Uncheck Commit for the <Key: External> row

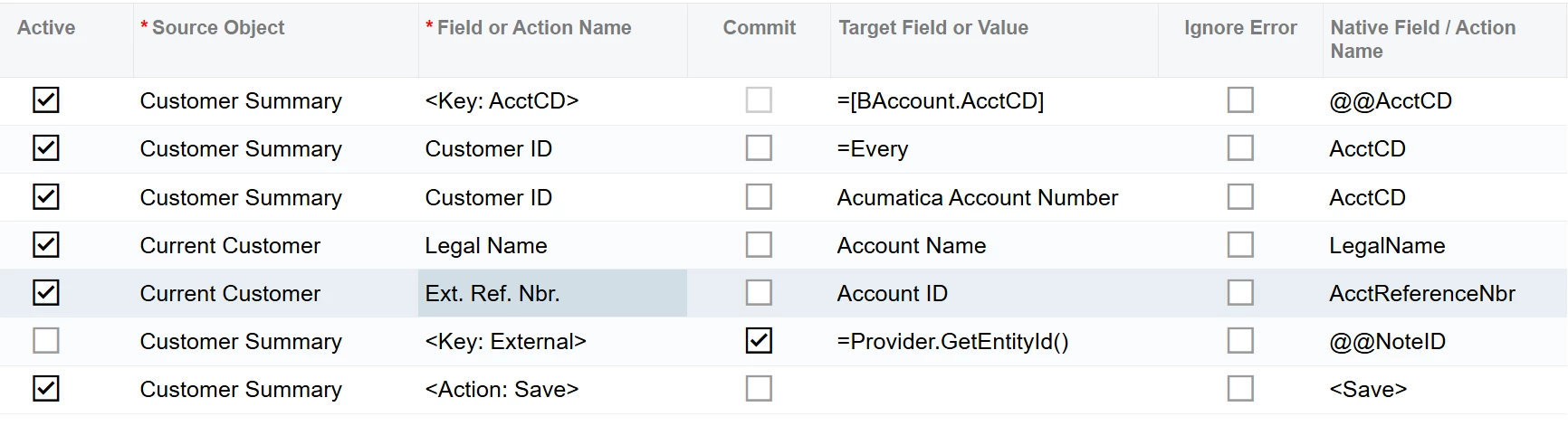coord(759,341)
